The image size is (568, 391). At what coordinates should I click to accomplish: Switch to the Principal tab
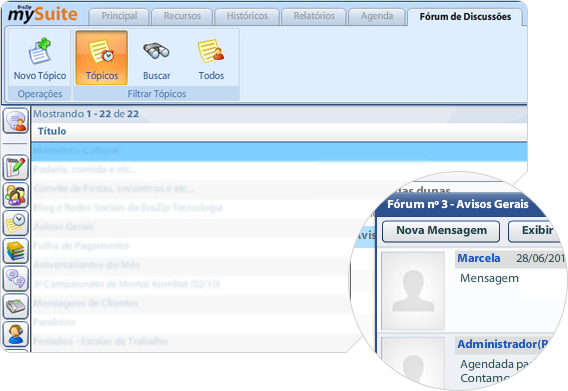119,17
